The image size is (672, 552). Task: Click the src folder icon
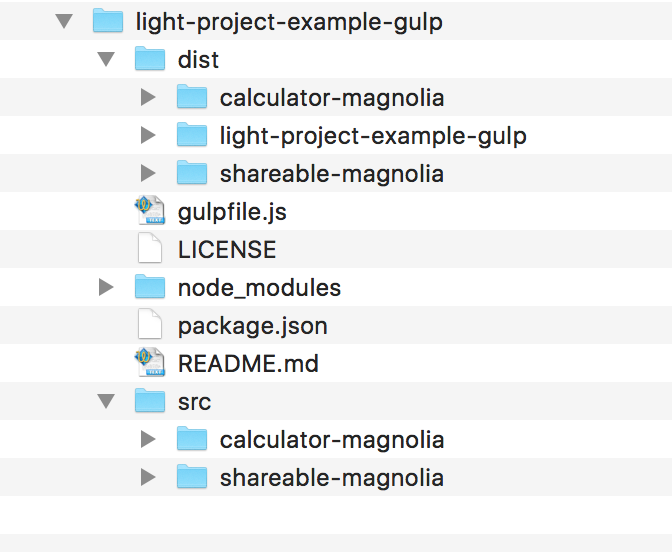click(x=149, y=401)
